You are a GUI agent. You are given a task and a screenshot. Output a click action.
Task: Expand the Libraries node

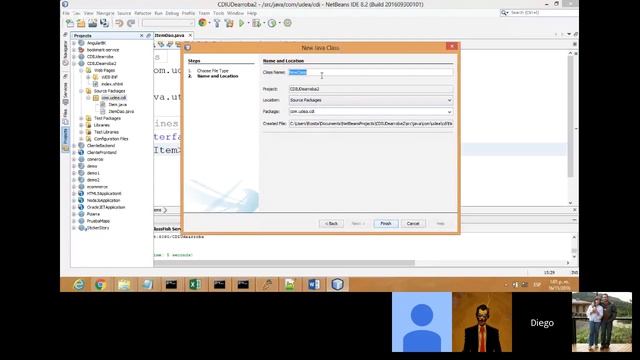81,125
